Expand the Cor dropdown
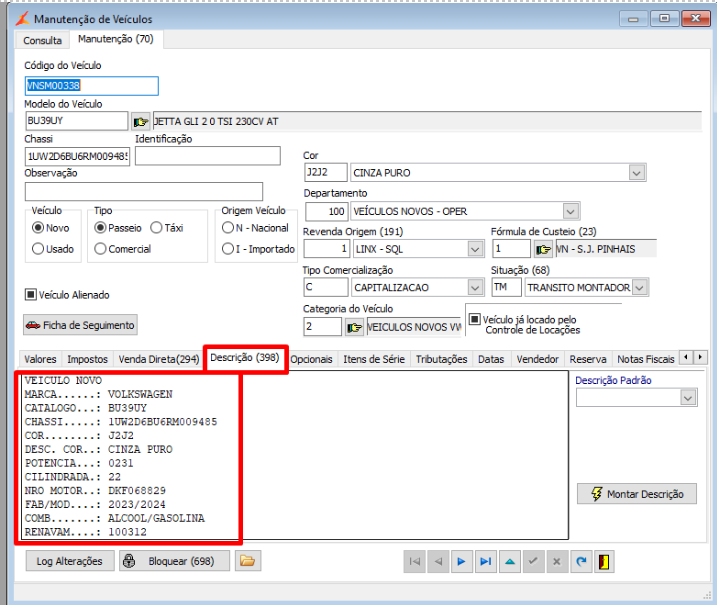The height and width of the screenshot is (605, 717). point(637,173)
